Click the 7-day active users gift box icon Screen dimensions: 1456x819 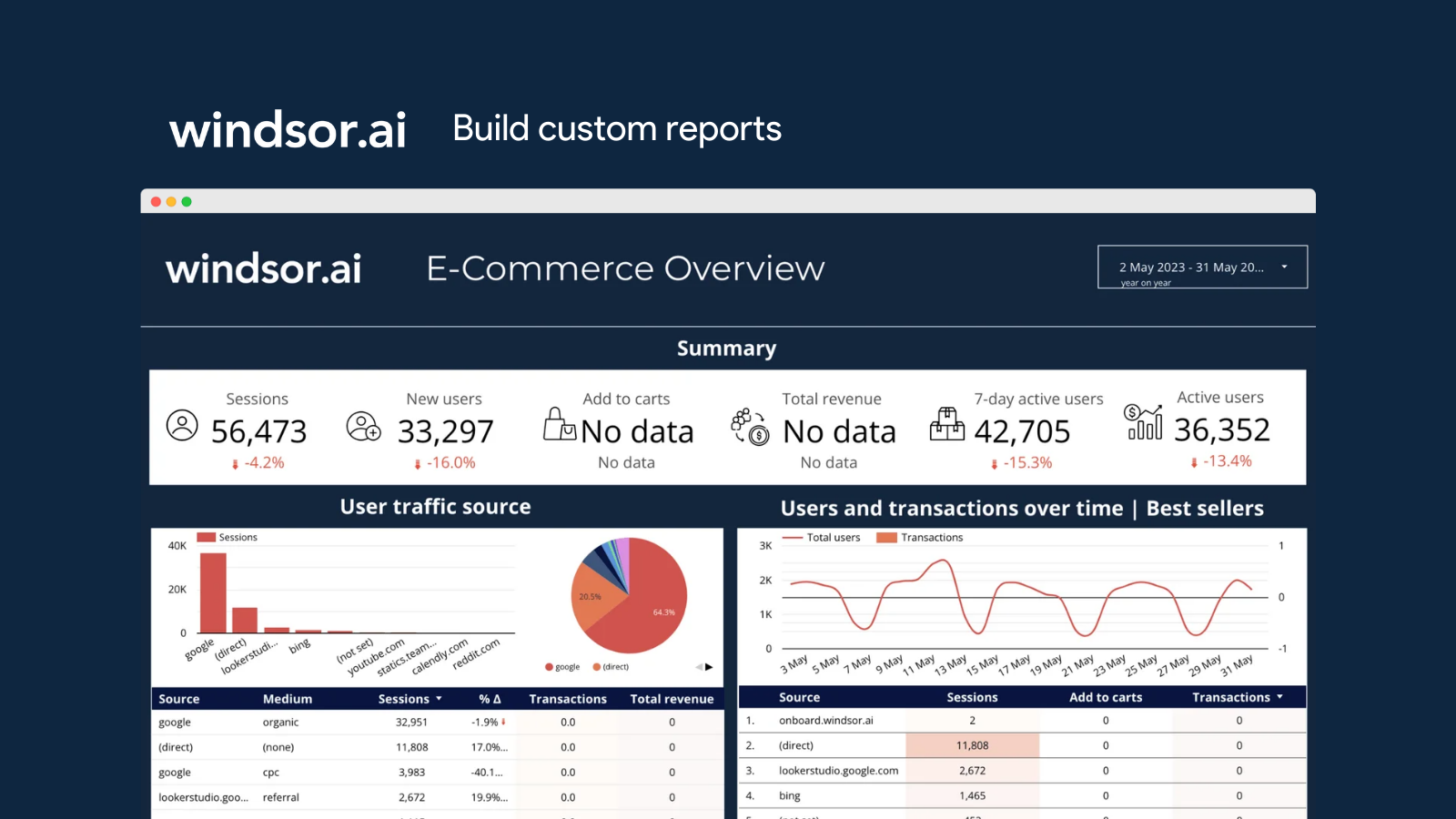point(946,424)
